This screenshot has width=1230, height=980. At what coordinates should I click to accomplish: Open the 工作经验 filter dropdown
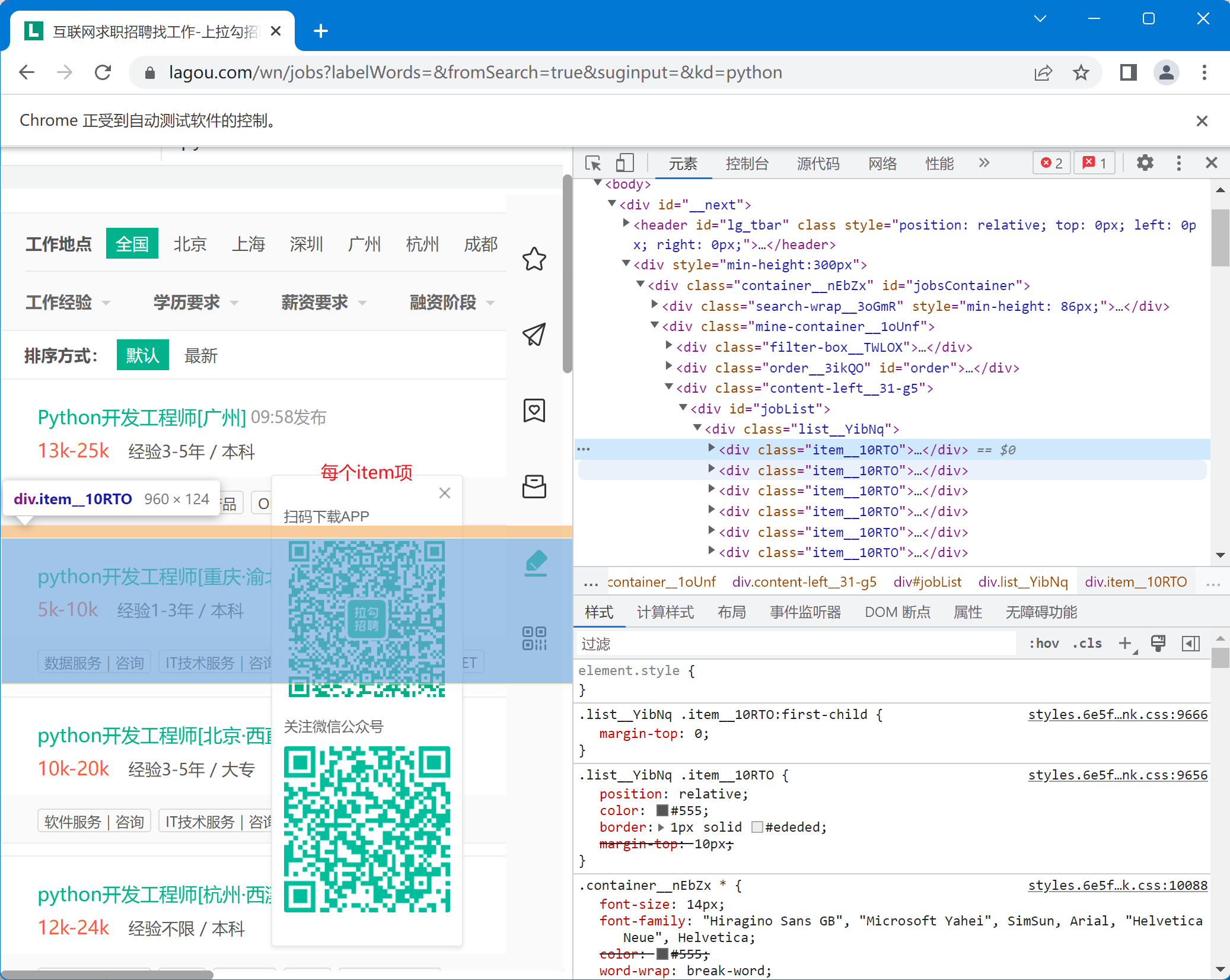coord(68,303)
